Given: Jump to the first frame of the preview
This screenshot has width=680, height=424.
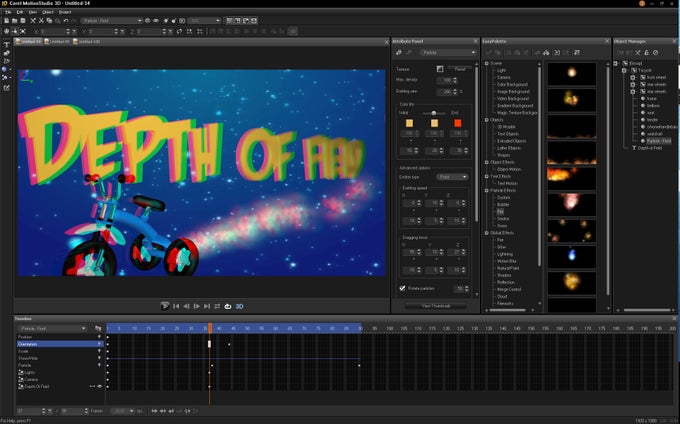Looking at the screenshot, I should (176, 306).
